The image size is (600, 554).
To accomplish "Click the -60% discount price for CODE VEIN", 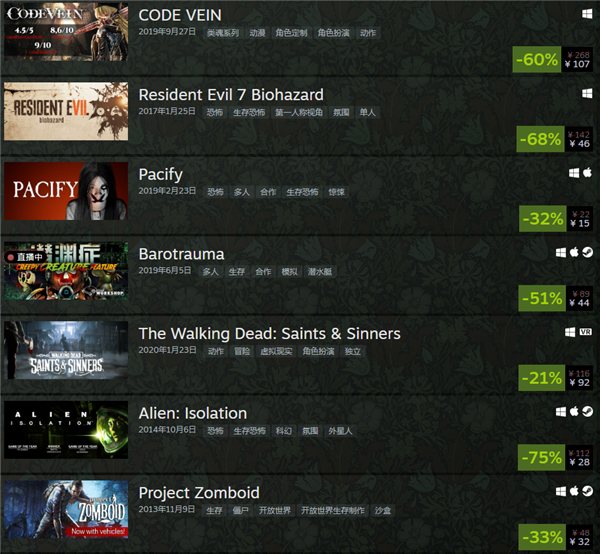I will coord(537,59).
